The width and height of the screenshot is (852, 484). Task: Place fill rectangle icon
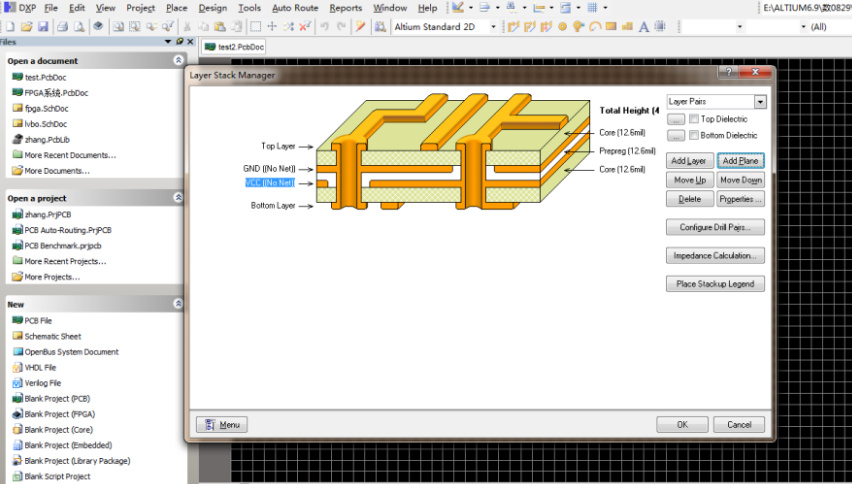pyautogui.click(x=611, y=27)
